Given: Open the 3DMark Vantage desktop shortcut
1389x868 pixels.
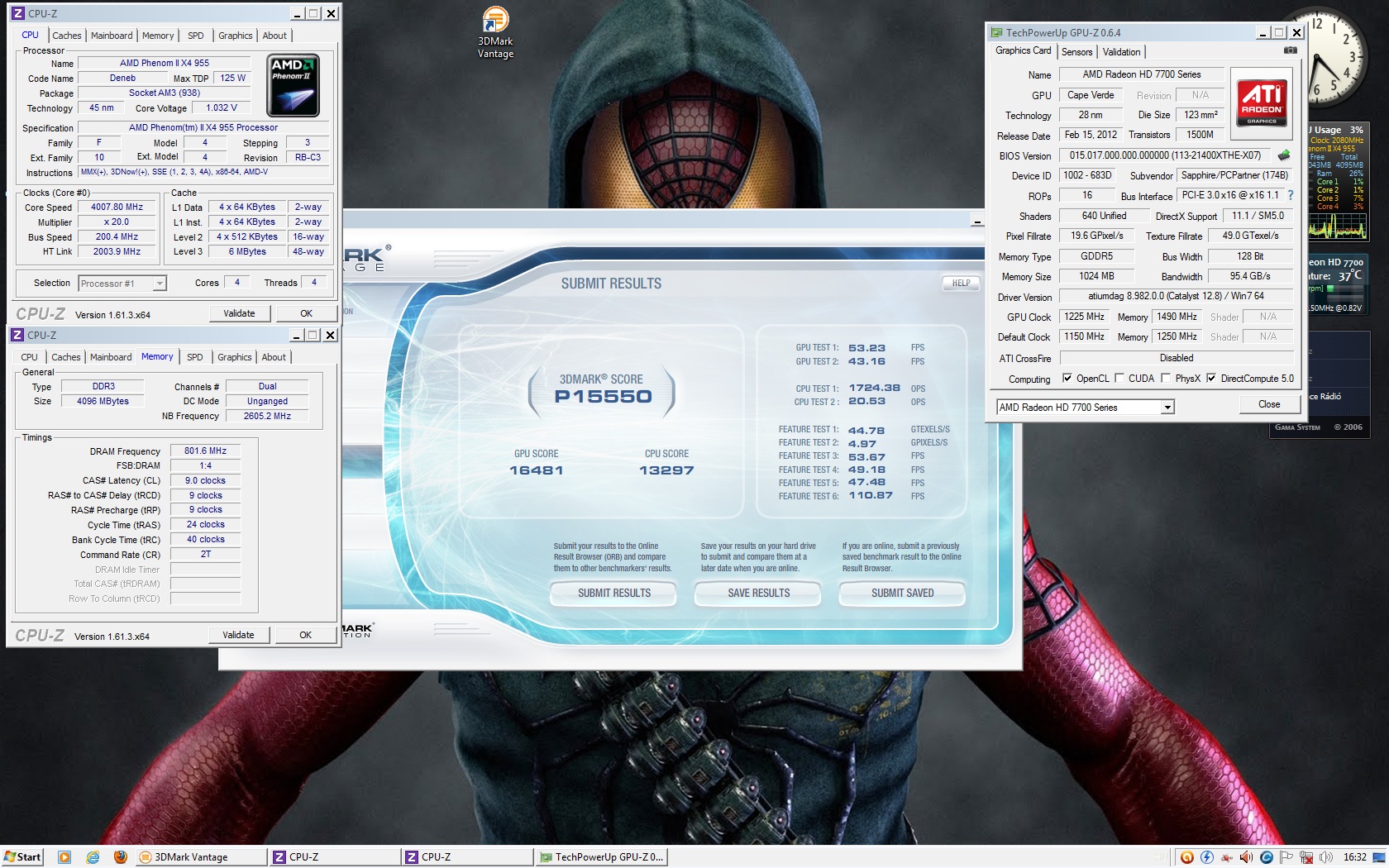Looking at the screenshot, I should 495,33.
